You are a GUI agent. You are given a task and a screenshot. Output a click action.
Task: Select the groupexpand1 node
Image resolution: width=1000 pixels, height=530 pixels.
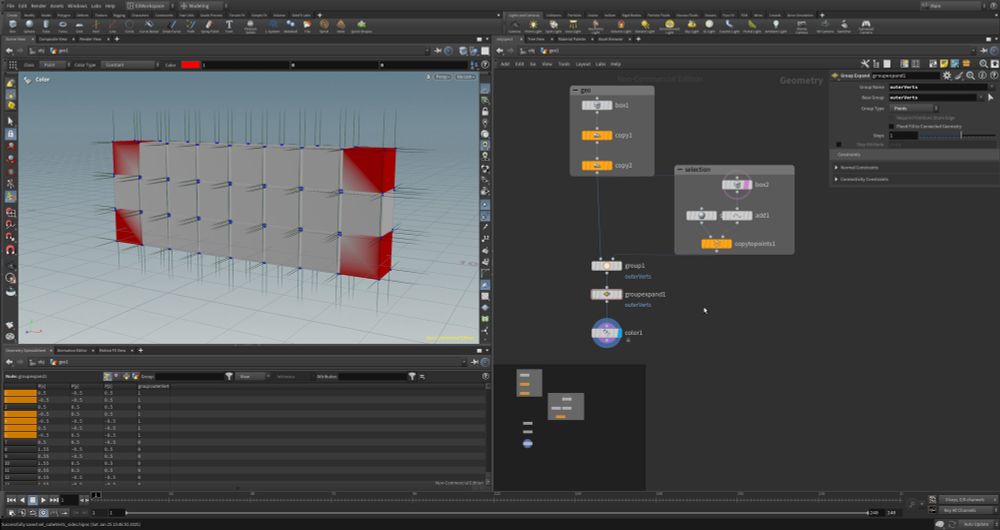(607, 295)
